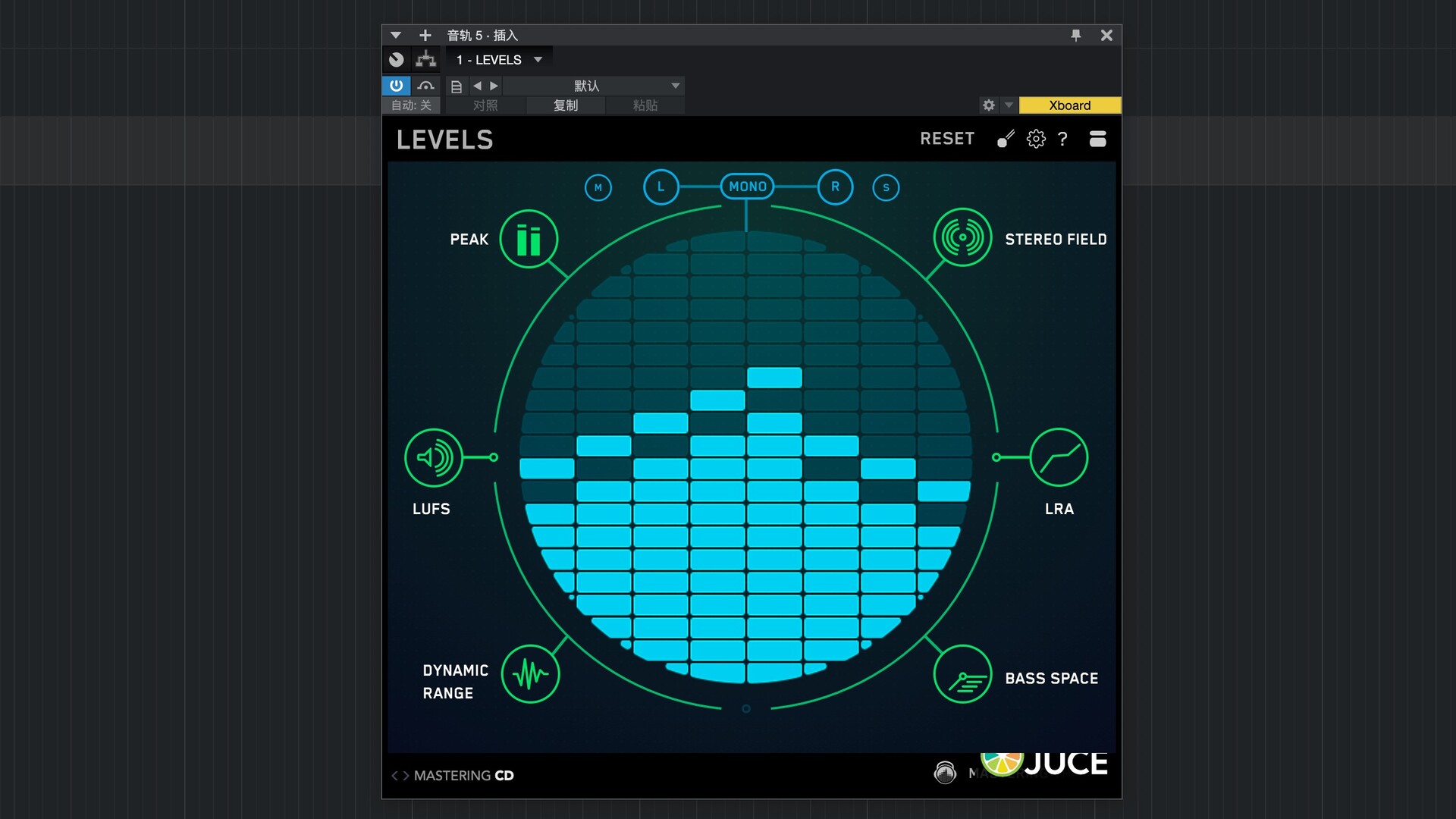This screenshot has width=1456, height=819.
Task: Click 音轨 5 · 插入 title text
Action: point(482,35)
